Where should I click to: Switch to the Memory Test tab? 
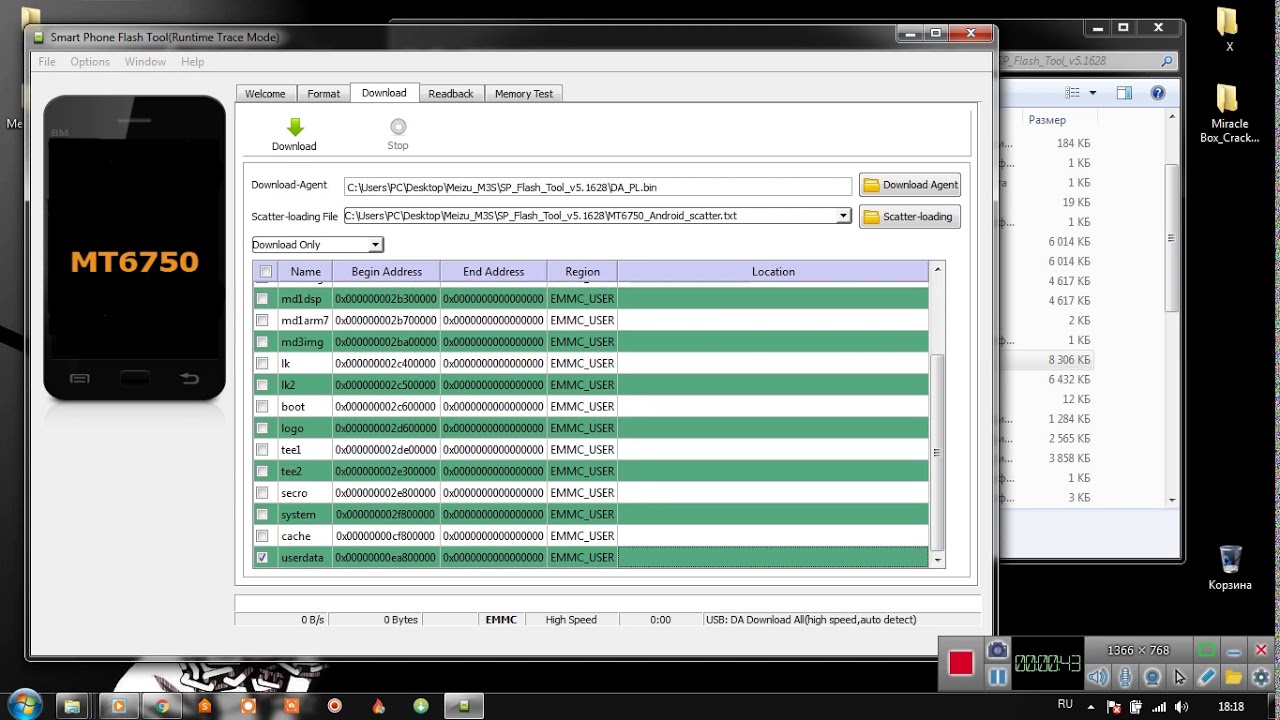524,94
